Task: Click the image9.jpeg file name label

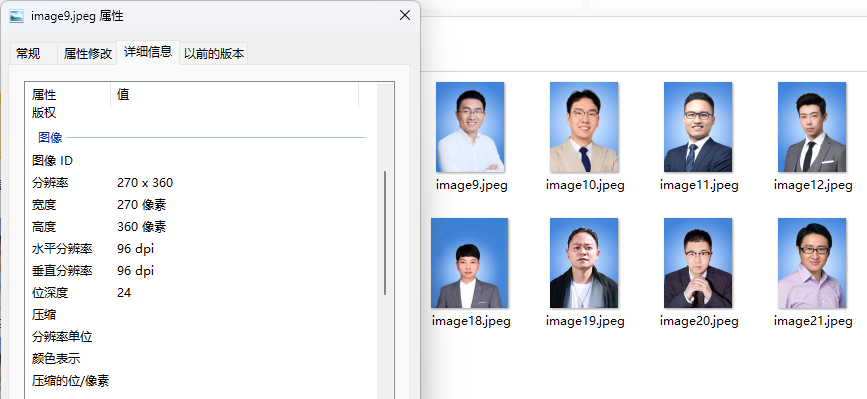Action: click(x=471, y=185)
